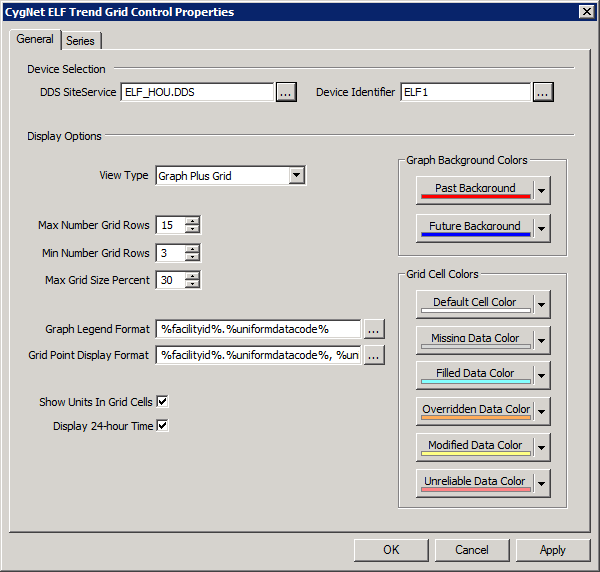Image resolution: width=600 pixels, height=572 pixels.
Task: Click the Filled Data Color button
Action: pyautogui.click(x=475, y=375)
